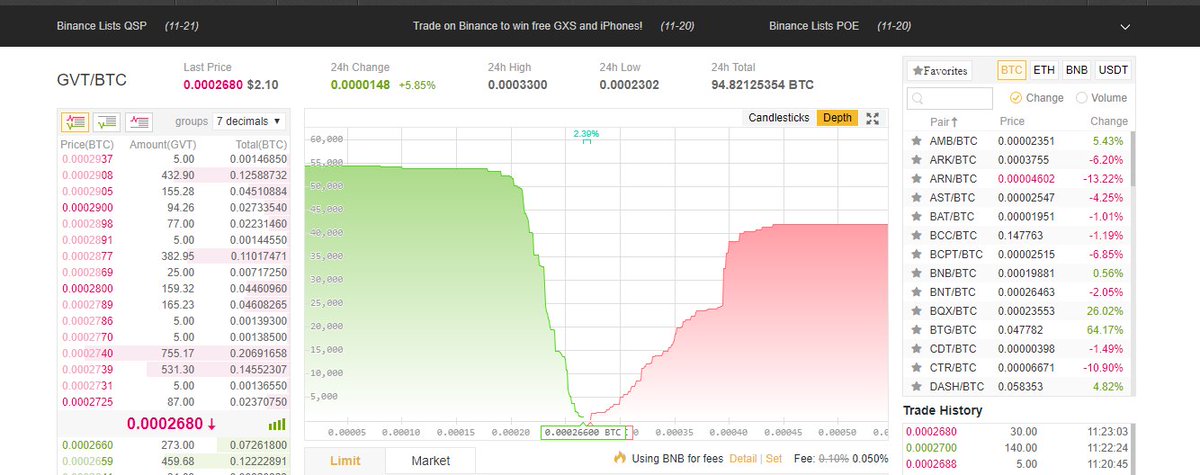This screenshot has height=475, width=1200.
Task: Open Binance Lists POE announcement
Action: tap(815, 25)
